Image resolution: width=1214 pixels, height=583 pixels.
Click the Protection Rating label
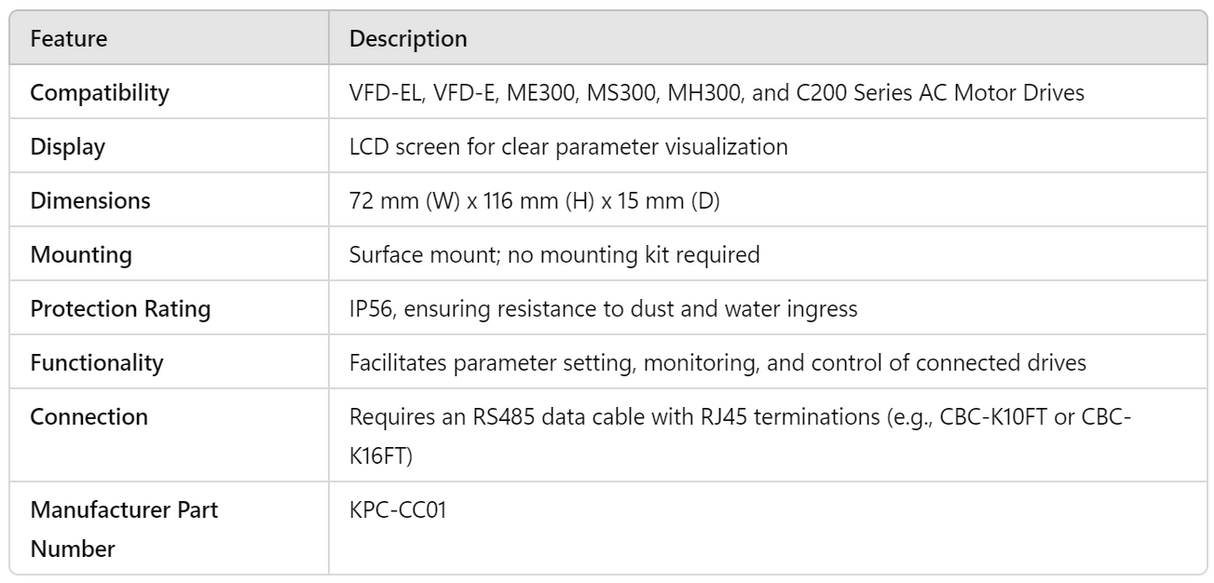point(120,309)
